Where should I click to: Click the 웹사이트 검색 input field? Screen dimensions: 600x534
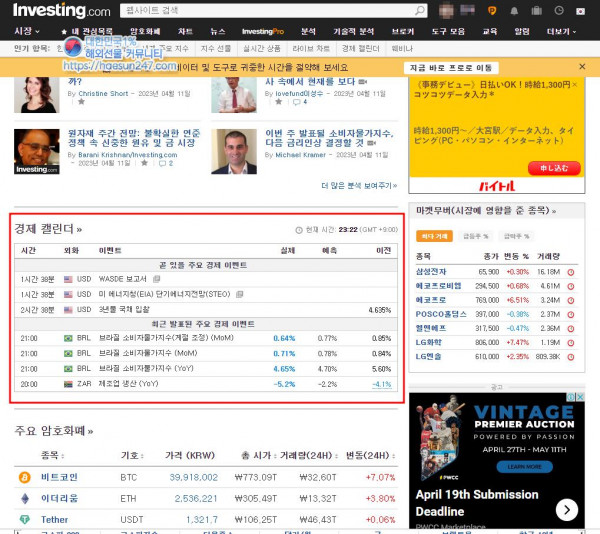click(x=268, y=10)
